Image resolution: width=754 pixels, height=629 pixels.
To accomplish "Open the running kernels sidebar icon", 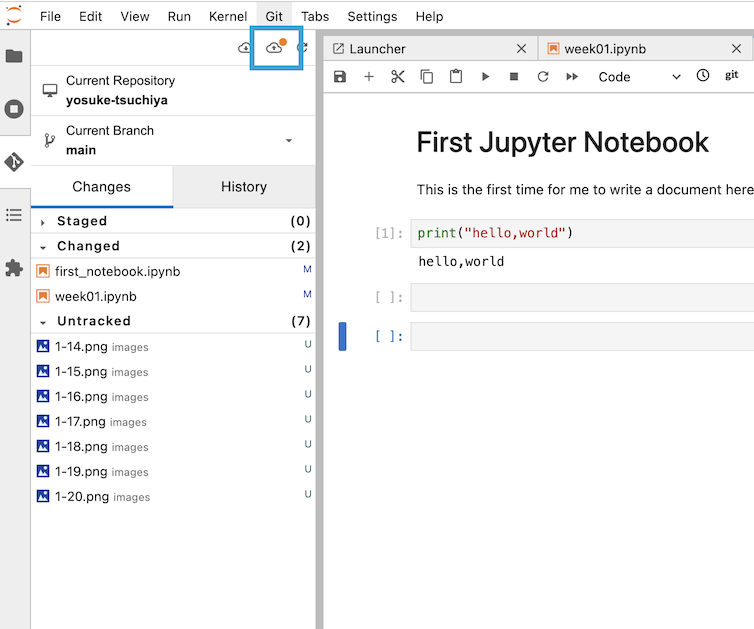I will click(x=14, y=109).
